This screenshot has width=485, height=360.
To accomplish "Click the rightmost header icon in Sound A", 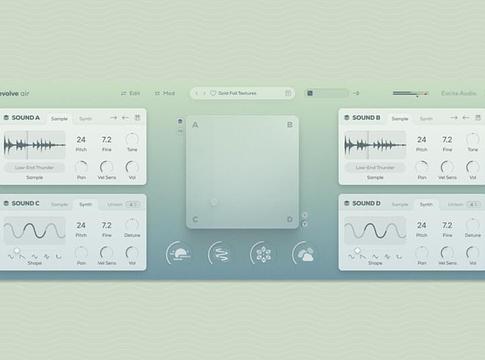I will [x=137, y=118].
